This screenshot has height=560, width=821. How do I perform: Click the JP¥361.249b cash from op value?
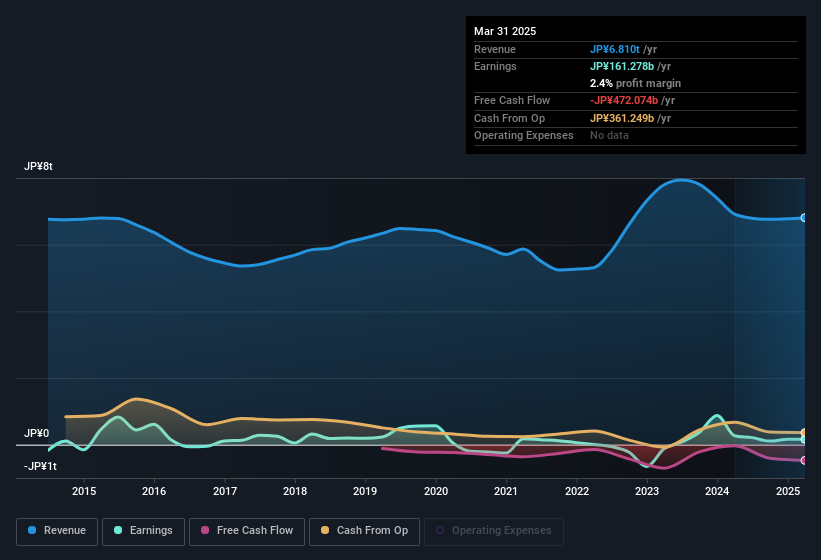click(x=622, y=118)
